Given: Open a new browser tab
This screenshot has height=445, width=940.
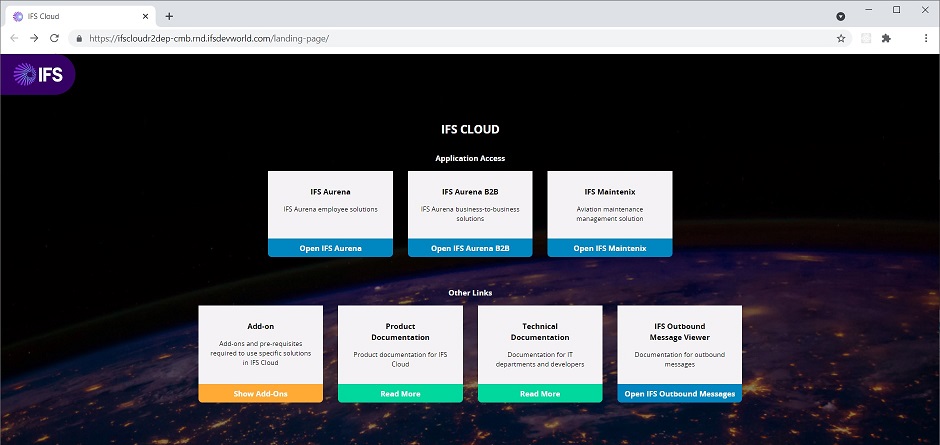Looking at the screenshot, I should (x=169, y=16).
